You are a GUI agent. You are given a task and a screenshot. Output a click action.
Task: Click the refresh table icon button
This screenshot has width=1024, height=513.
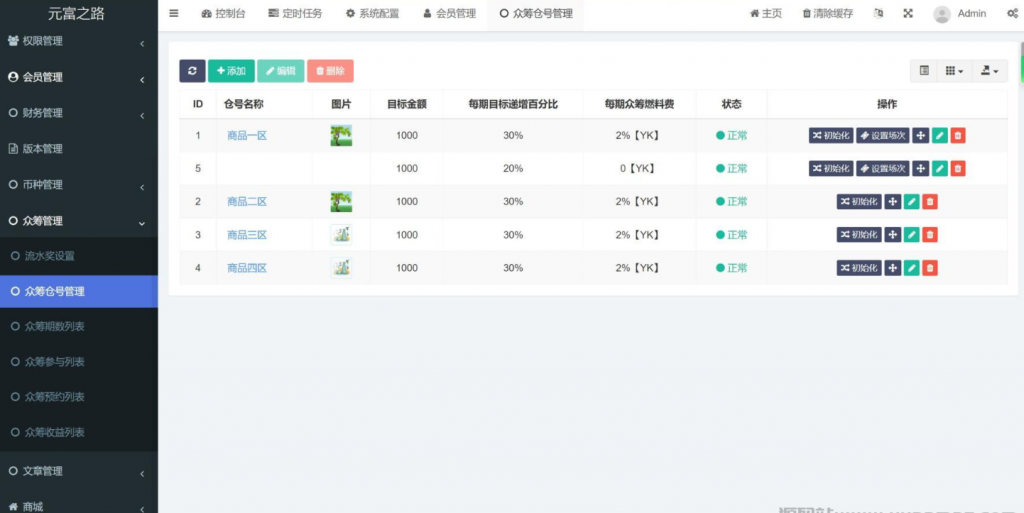tap(192, 71)
